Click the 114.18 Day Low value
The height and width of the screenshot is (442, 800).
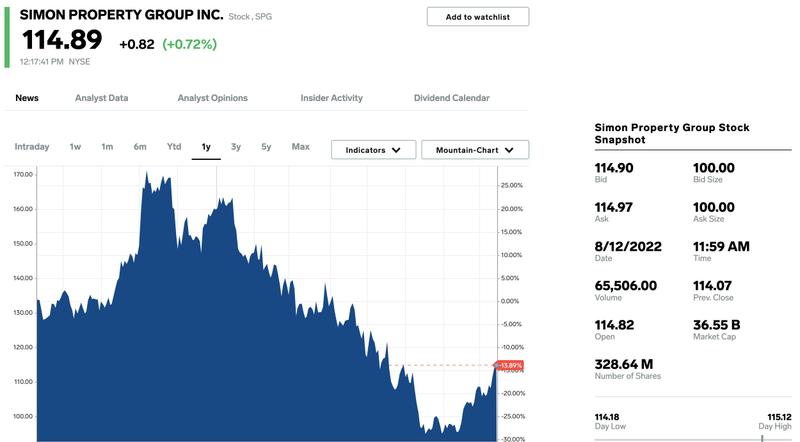coord(607,417)
